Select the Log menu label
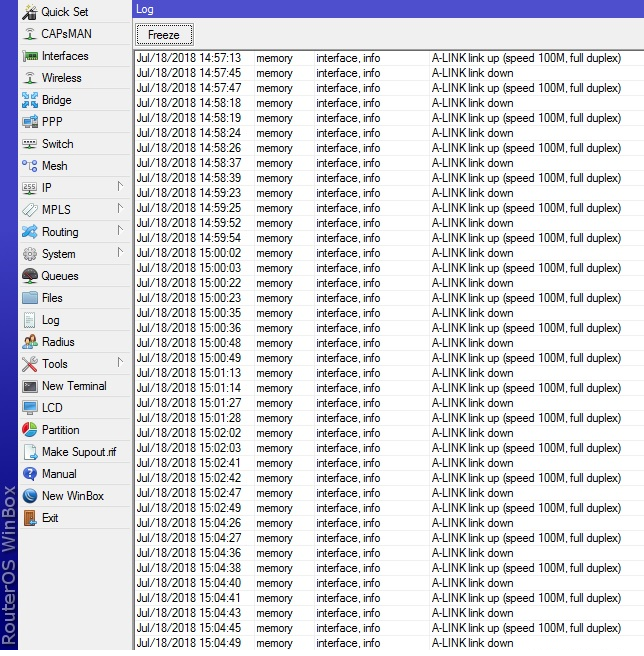This screenshot has height=656, width=644. [51, 320]
